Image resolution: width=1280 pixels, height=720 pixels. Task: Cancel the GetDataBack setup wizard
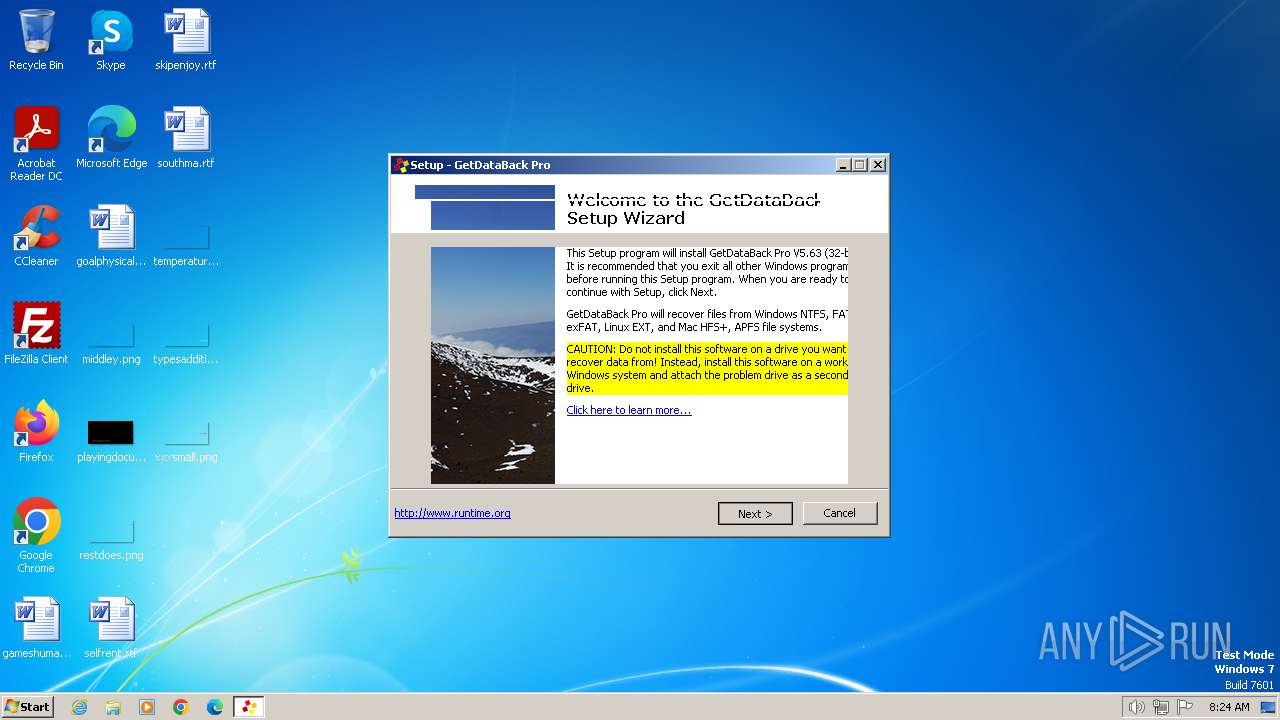tap(840, 513)
